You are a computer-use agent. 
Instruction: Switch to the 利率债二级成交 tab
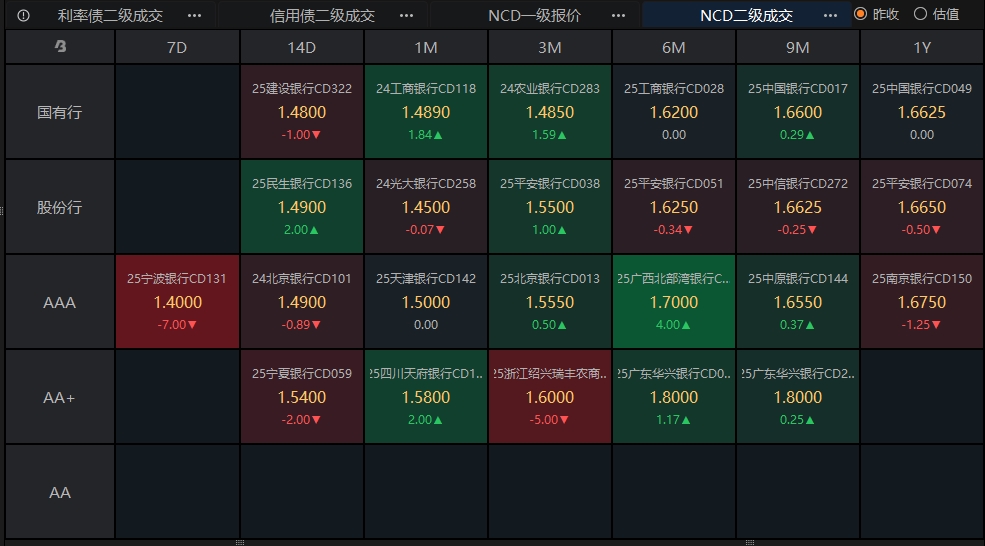(x=111, y=16)
